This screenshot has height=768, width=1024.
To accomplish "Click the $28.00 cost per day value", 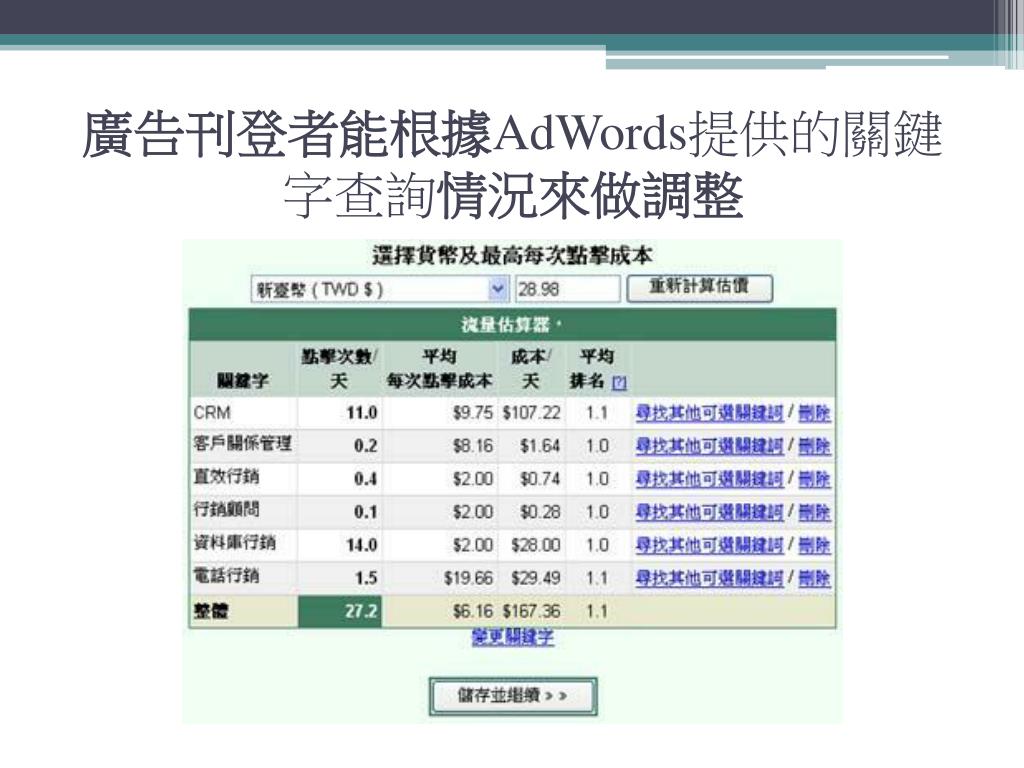I will click(536, 545).
